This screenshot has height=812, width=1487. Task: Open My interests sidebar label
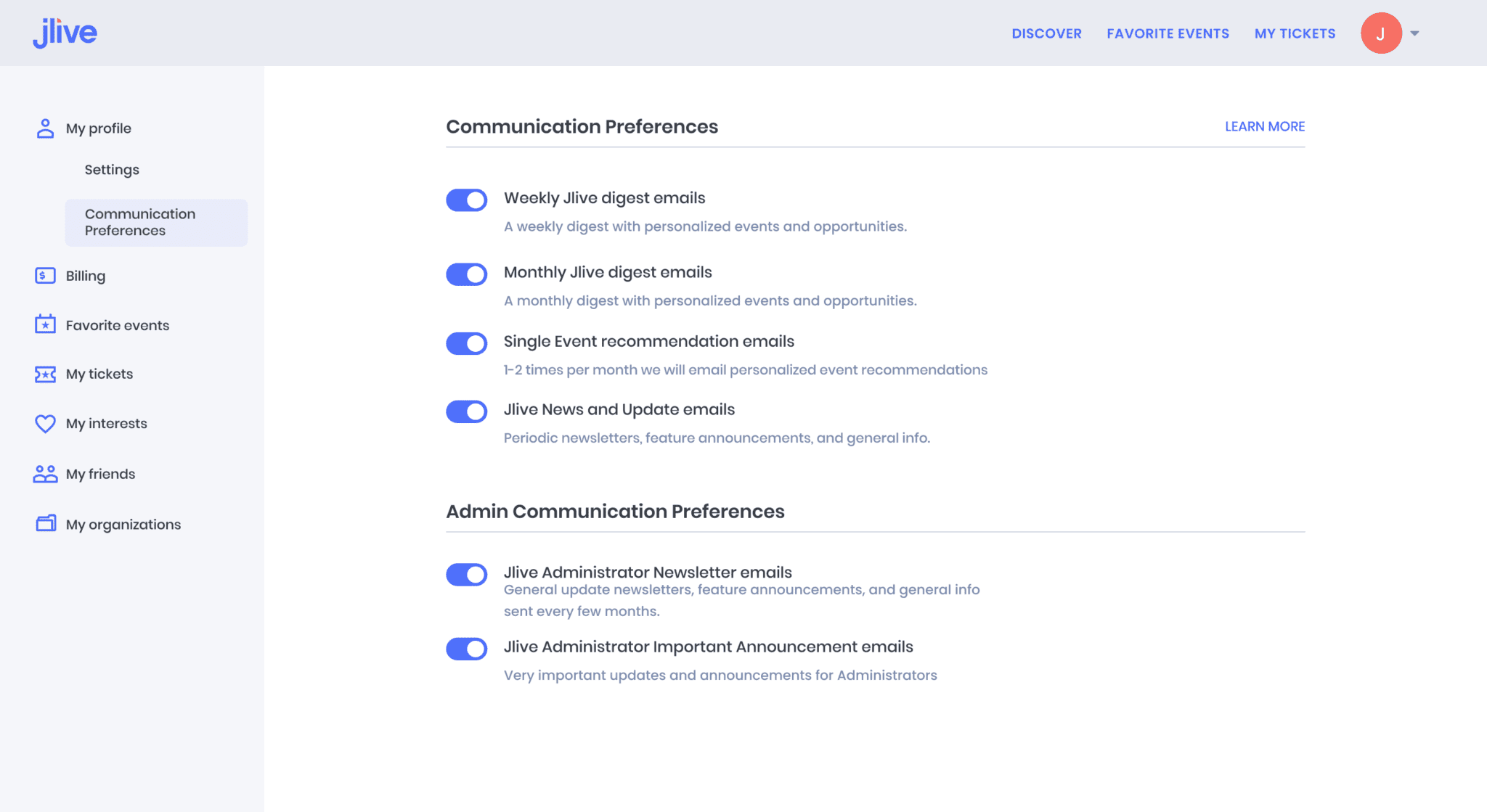click(107, 424)
